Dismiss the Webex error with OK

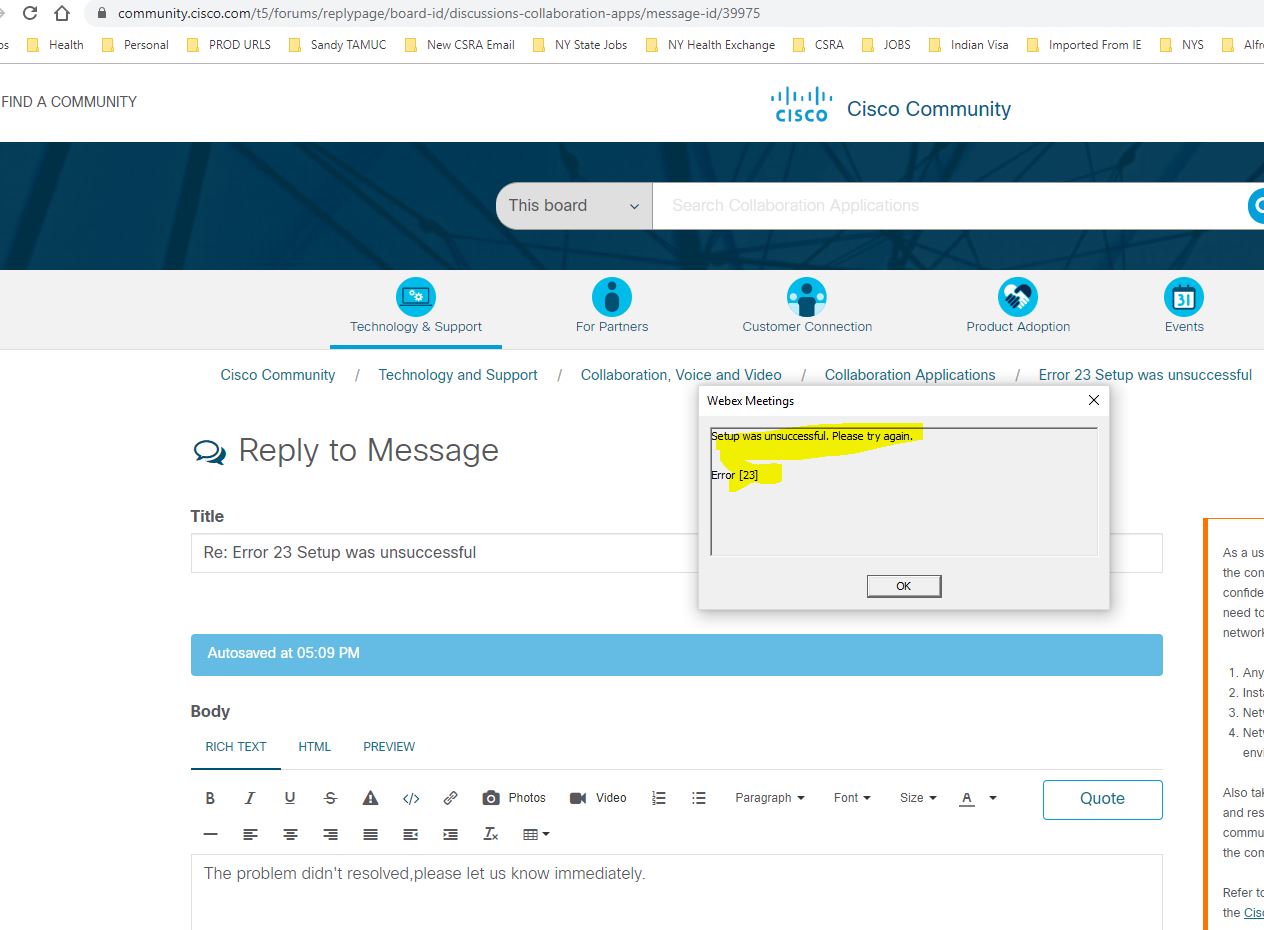pyautogui.click(x=903, y=586)
